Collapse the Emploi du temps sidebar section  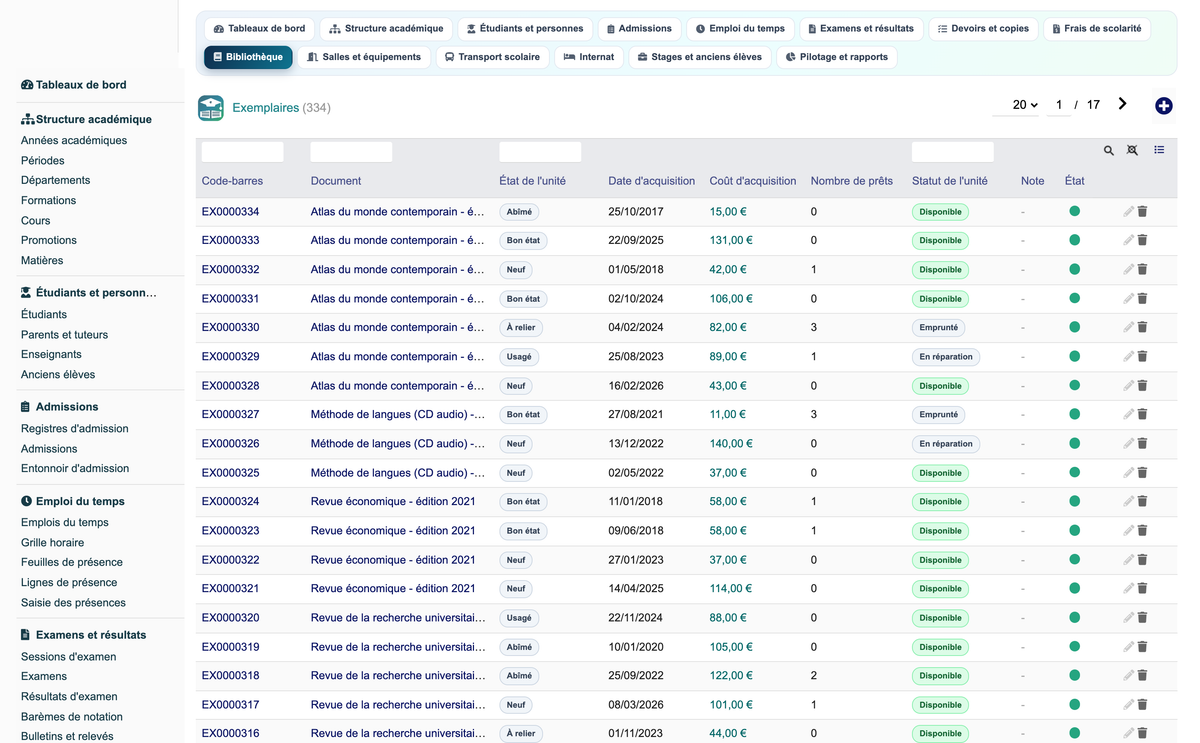(73, 502)
